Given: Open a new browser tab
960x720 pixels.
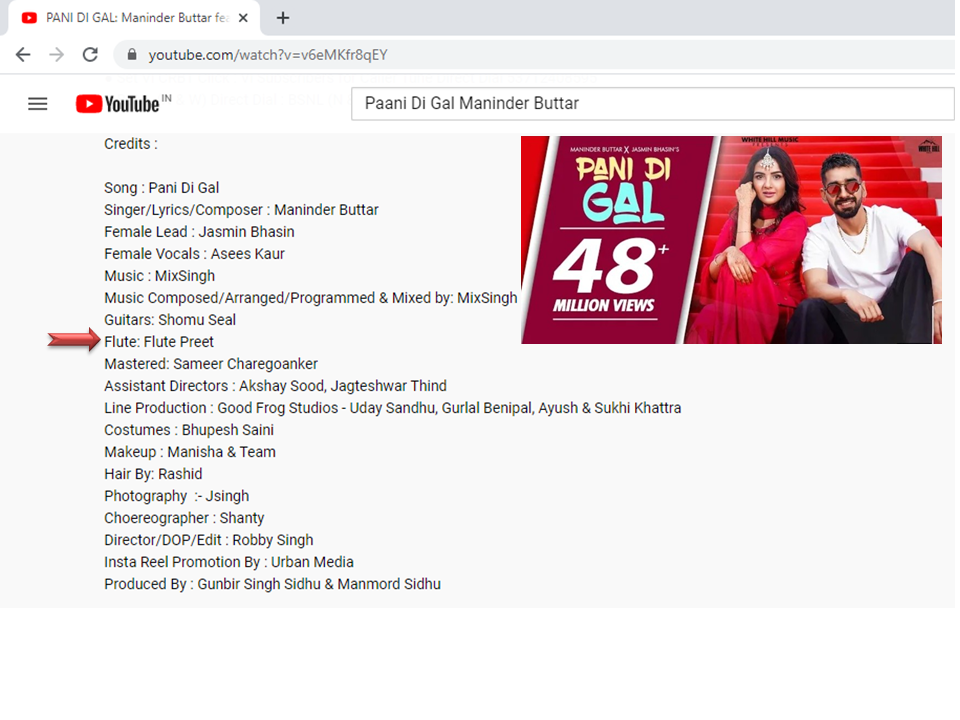Looking at the screenshot, I should pyautogui.click(x=283, y=18).
